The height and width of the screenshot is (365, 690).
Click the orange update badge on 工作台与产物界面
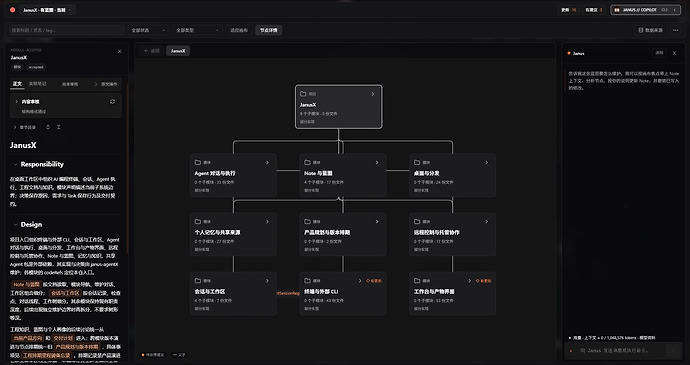click(x=484, y=281)
